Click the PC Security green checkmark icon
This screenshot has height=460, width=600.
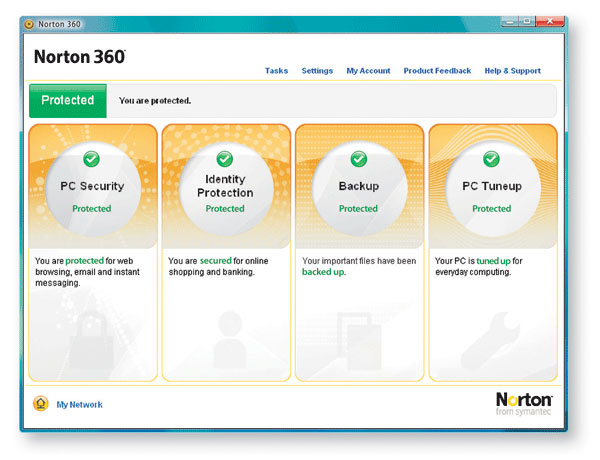tap(92, 159)
